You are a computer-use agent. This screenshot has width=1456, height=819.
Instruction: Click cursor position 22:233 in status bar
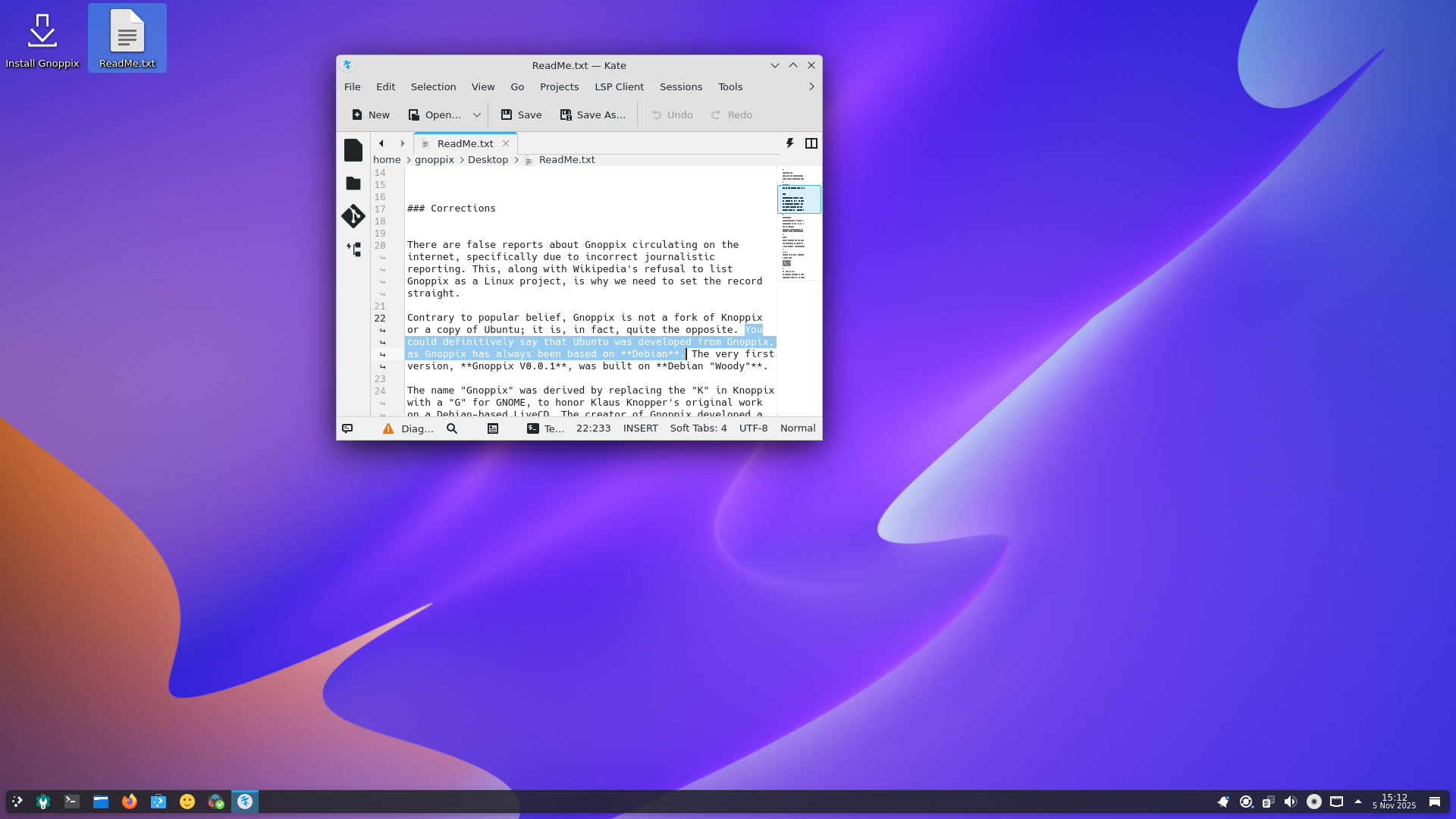[x=594, y=428]
